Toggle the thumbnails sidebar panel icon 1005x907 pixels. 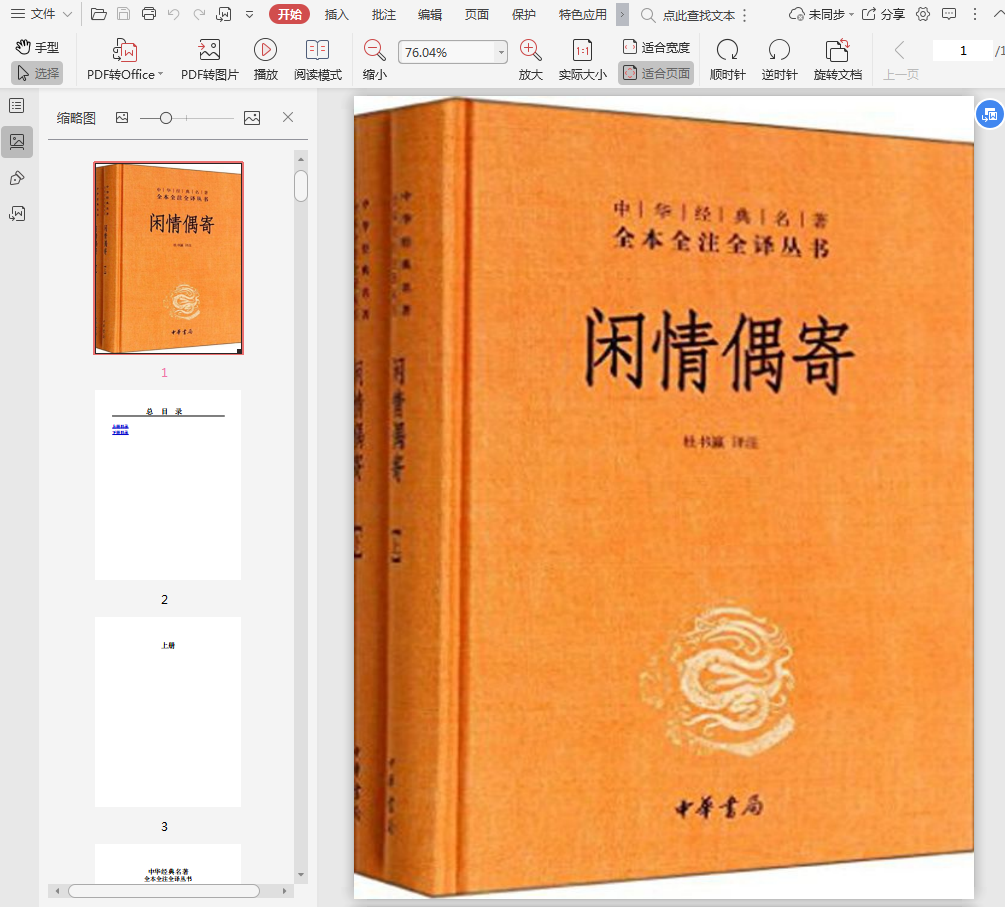[x=17, y=142]
